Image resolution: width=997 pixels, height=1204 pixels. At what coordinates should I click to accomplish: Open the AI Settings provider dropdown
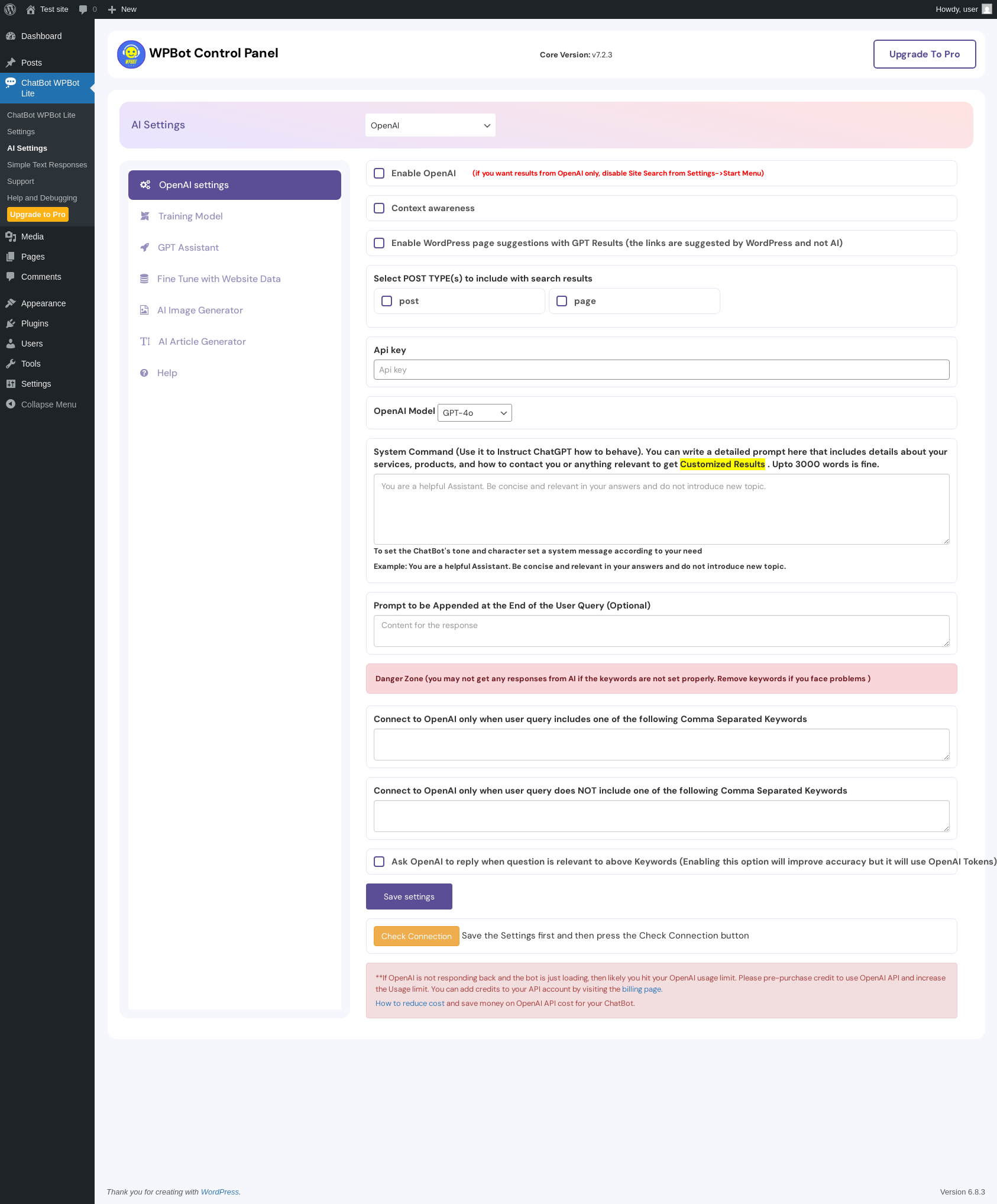430,125
